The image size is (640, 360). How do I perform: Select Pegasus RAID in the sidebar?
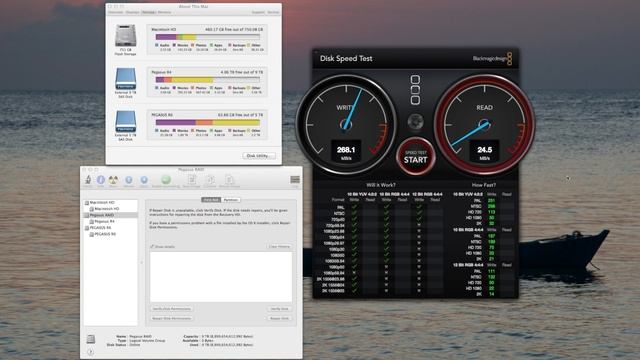[111, 215]
